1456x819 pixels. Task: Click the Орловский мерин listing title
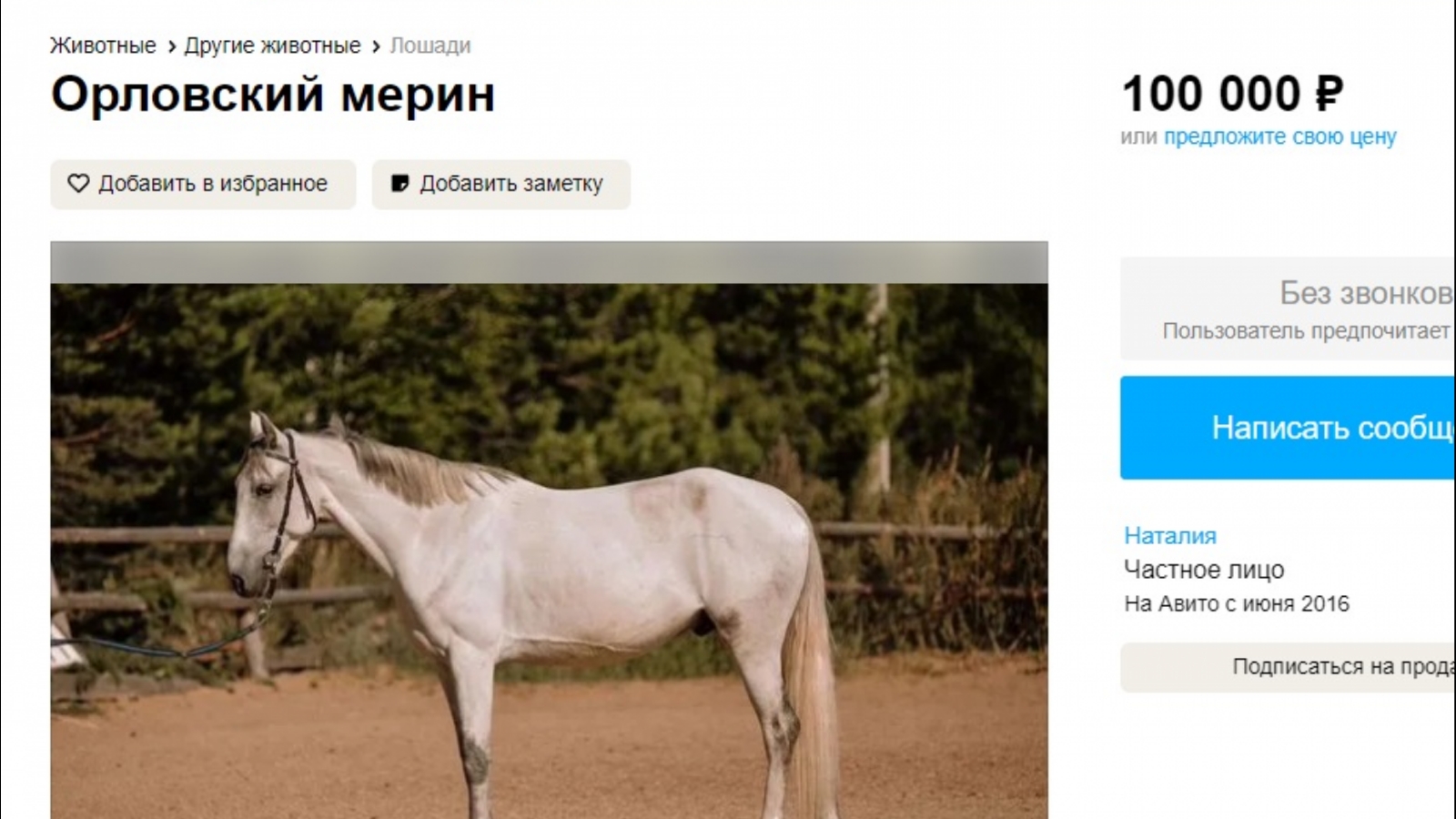coord(273,95)
